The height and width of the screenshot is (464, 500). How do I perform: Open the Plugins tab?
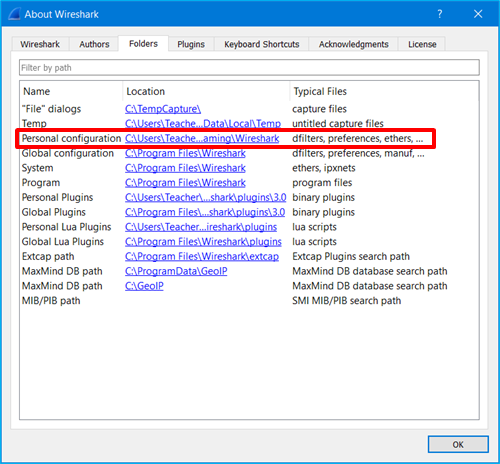click(191, 44)
